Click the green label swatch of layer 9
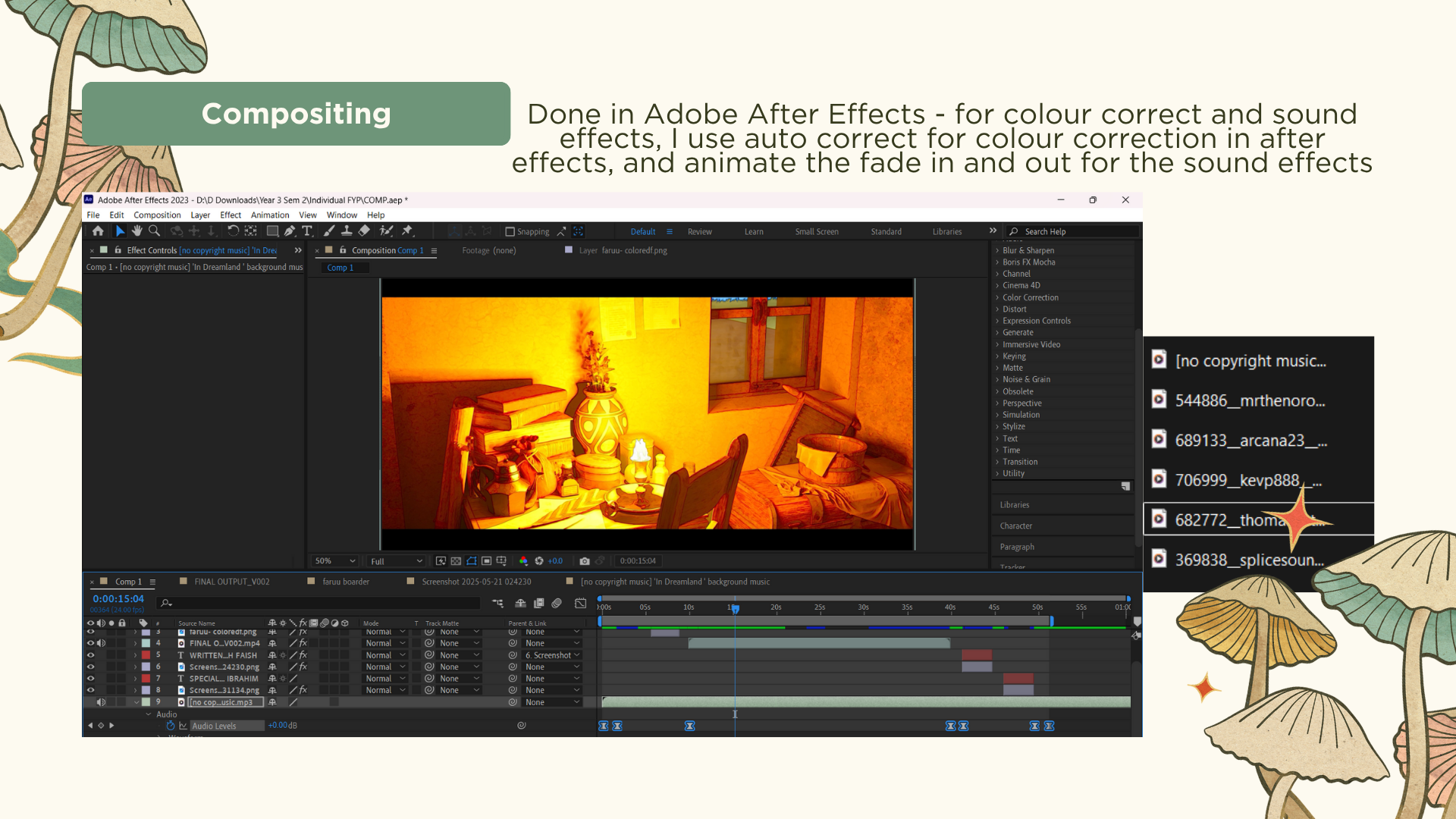The image size is (1456, 819). click(x=146, y=702)
